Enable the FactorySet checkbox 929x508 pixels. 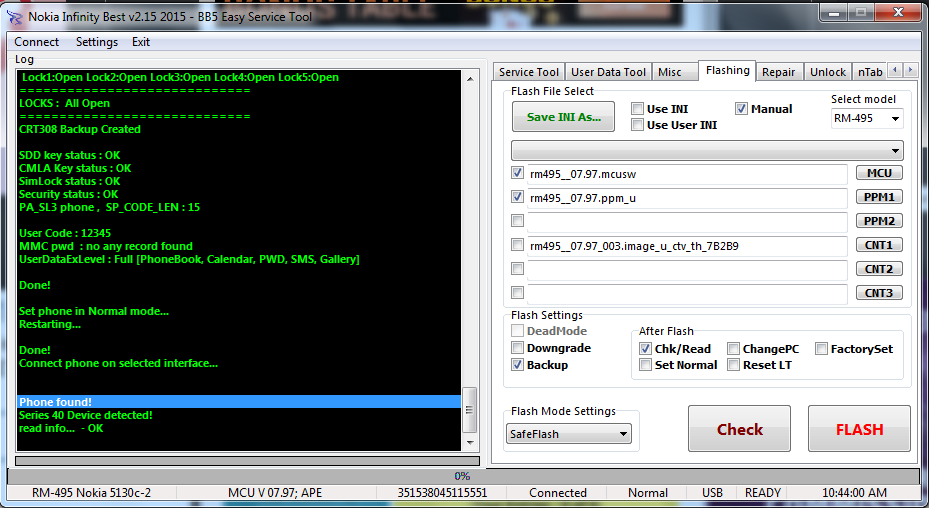pos(821,349)
